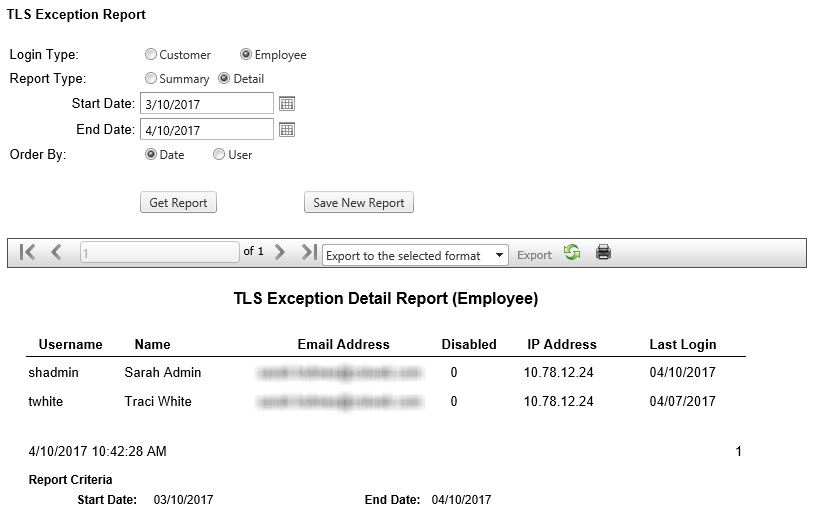Open End Date calendar picker
The height and width of the screenshot is (515, 815).
[x=287, y=129]
